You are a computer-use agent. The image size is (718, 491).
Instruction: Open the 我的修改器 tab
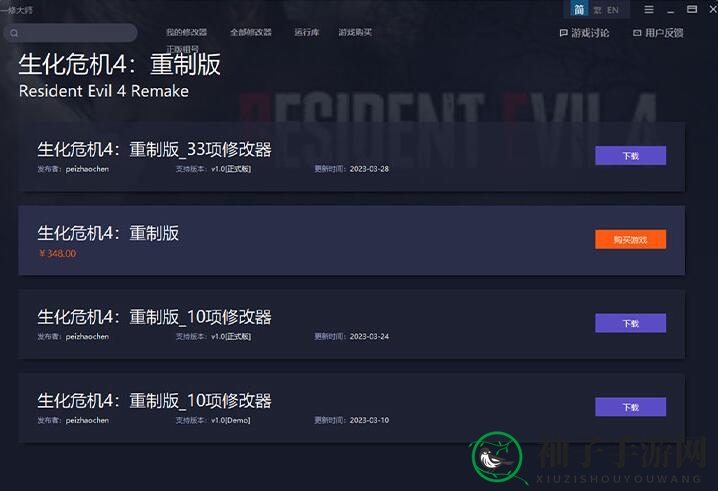coord(186,32)
